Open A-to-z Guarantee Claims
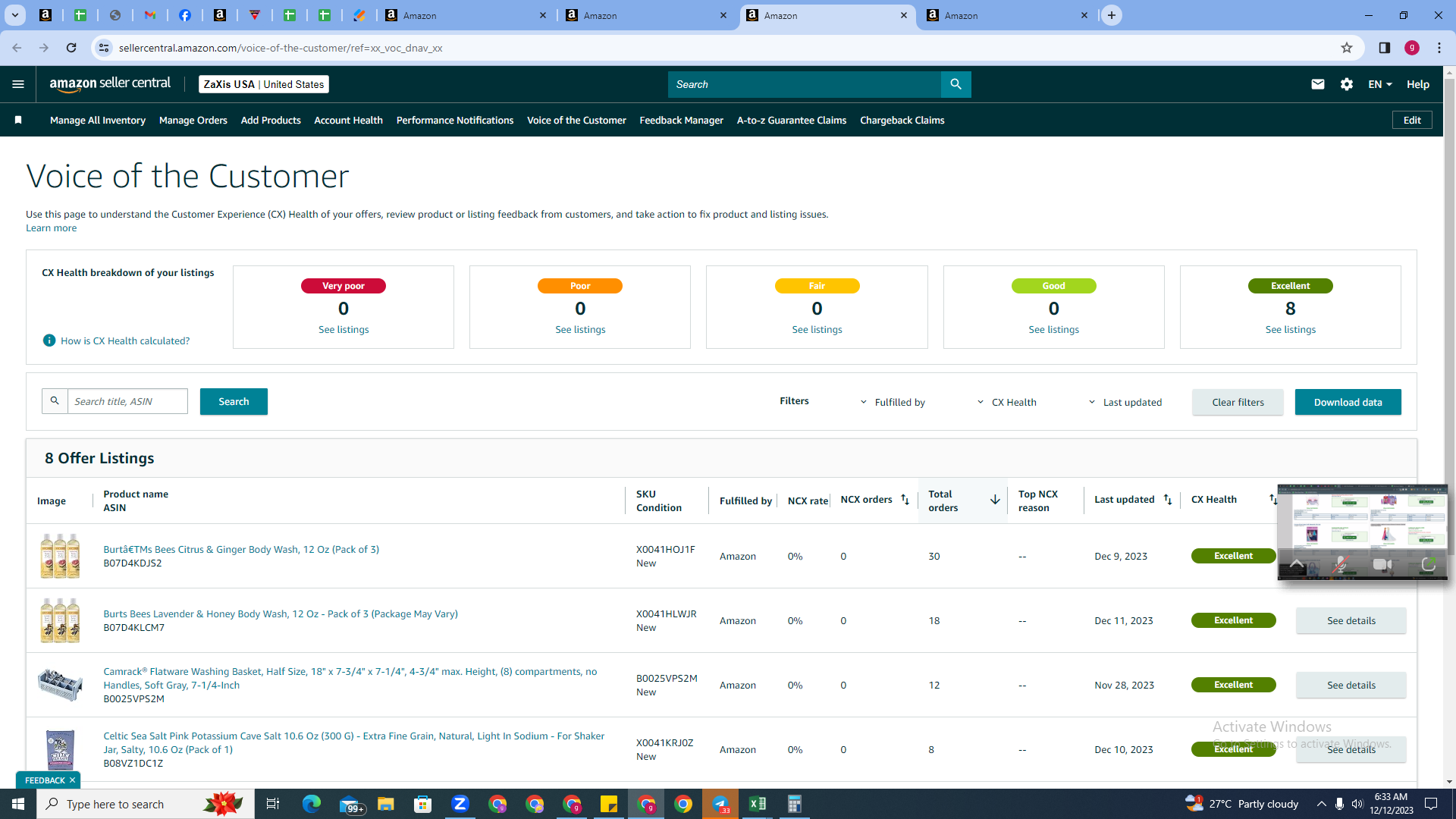 click(791, 120)
